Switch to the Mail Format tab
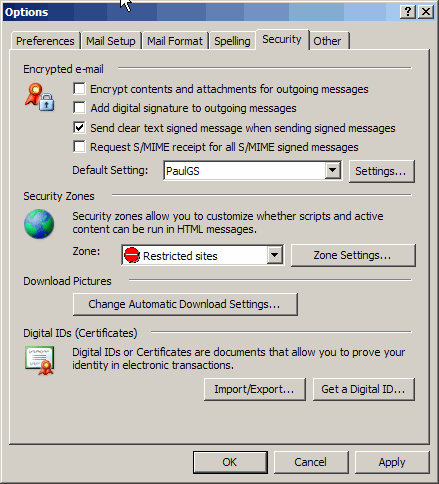 pos(175,41)
